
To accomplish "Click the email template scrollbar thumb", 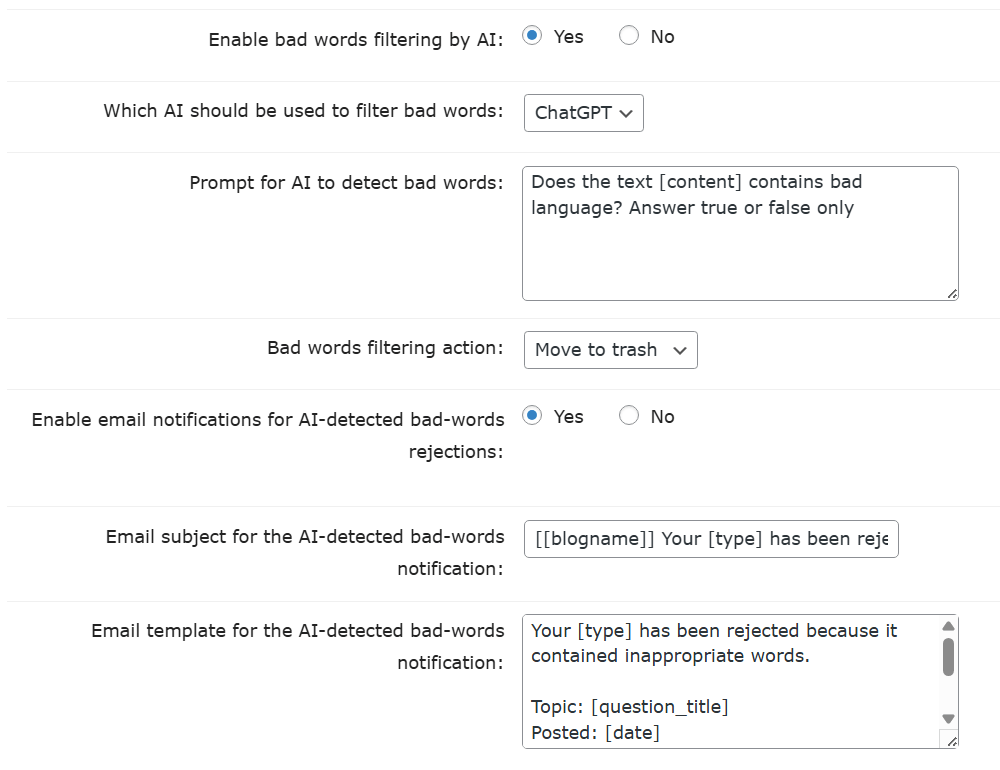I will coord(948,657).
